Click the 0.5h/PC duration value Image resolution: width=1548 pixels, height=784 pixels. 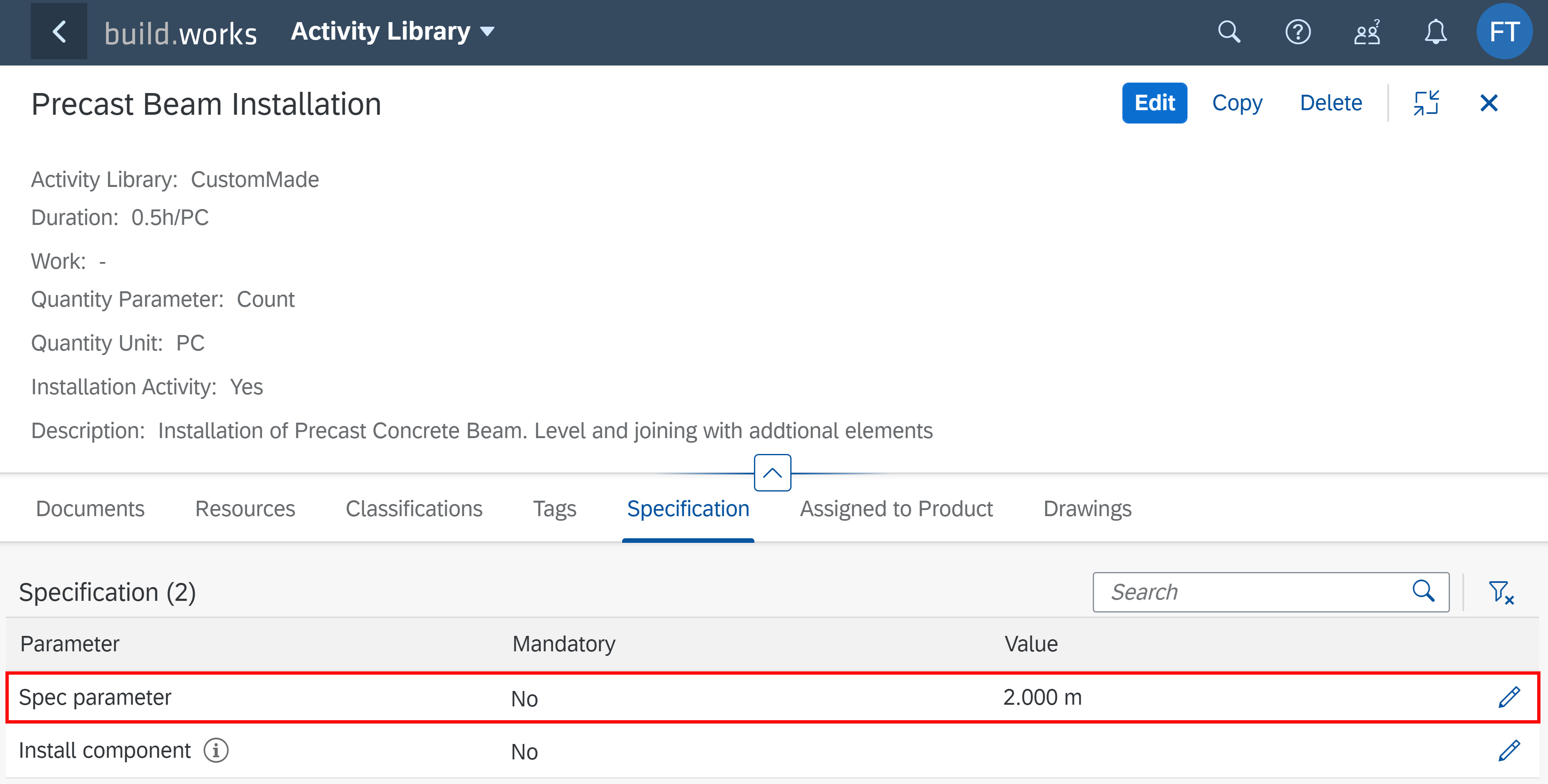coord(170,217)
